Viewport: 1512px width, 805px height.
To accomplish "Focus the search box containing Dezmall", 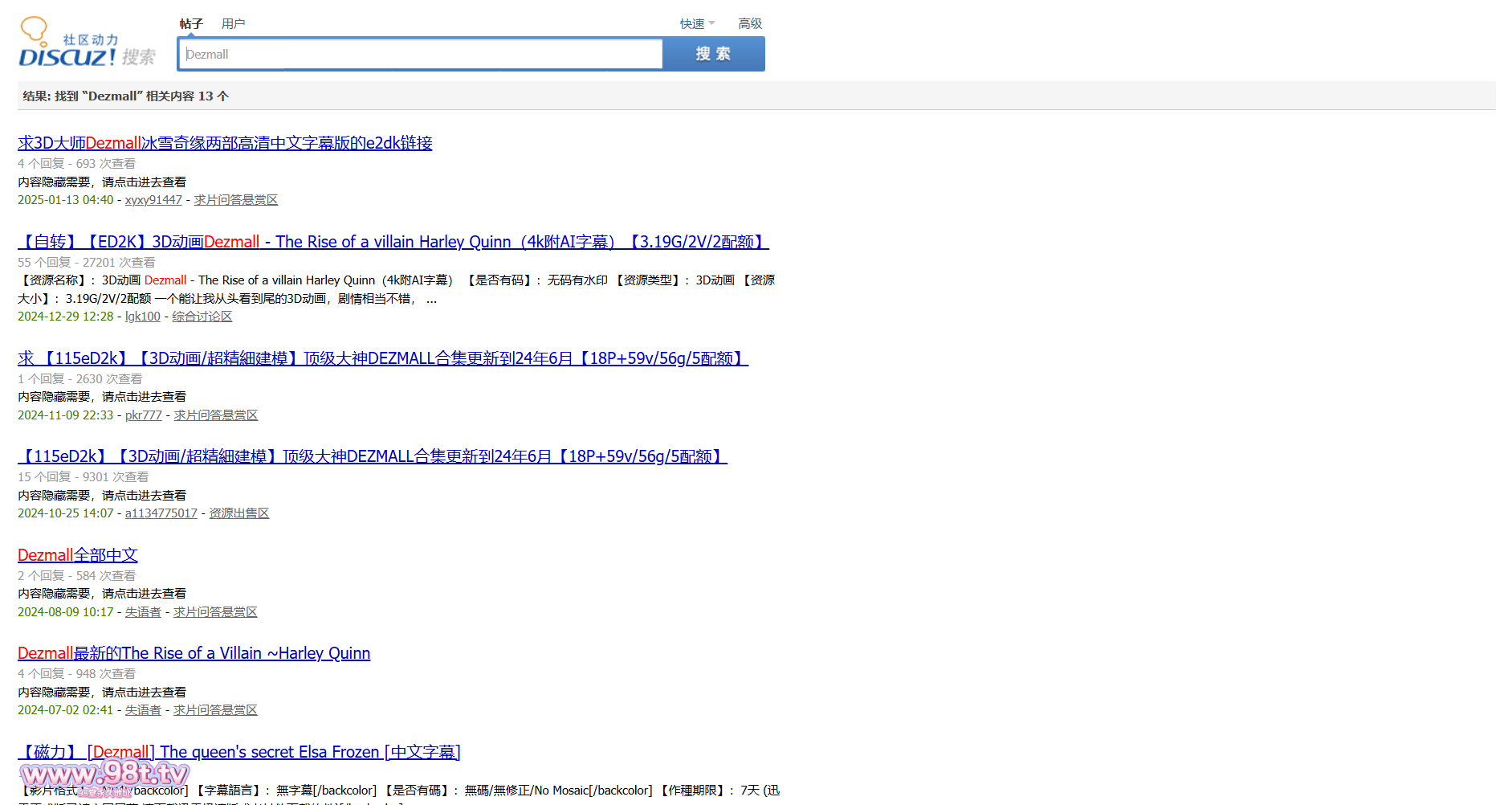I will point(421,54).
